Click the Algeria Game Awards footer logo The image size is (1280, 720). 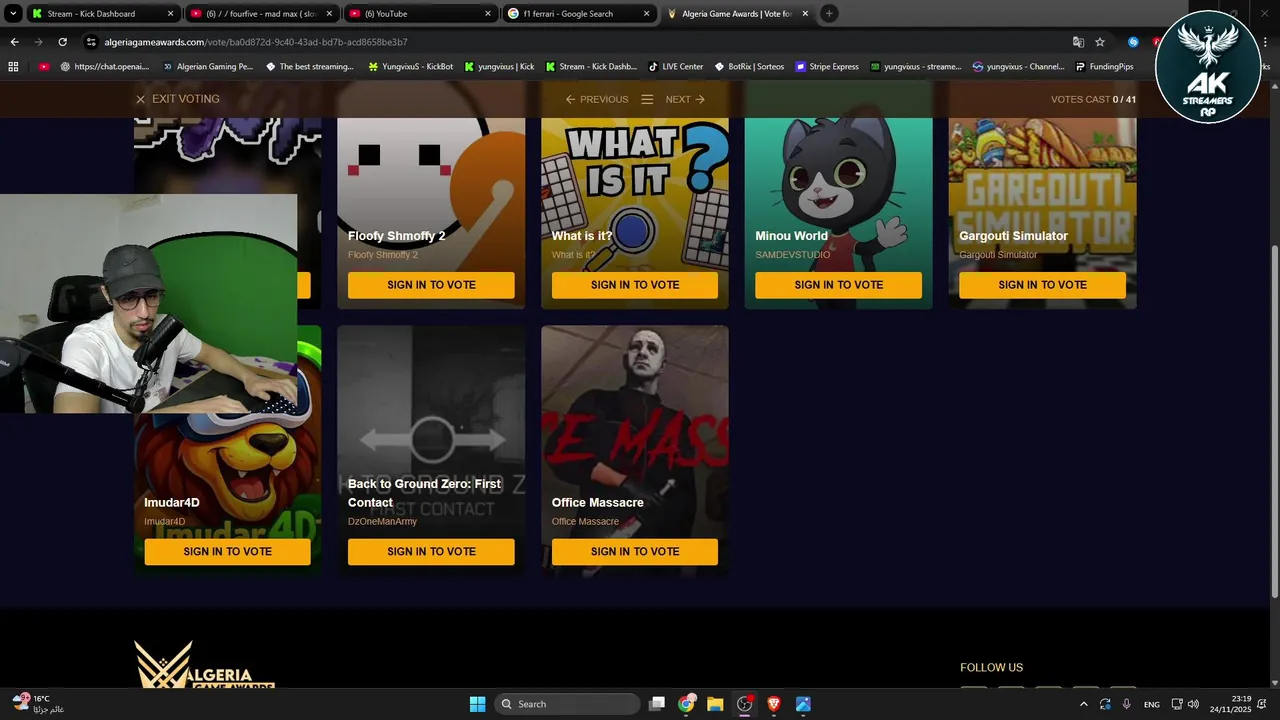[205, 665]
